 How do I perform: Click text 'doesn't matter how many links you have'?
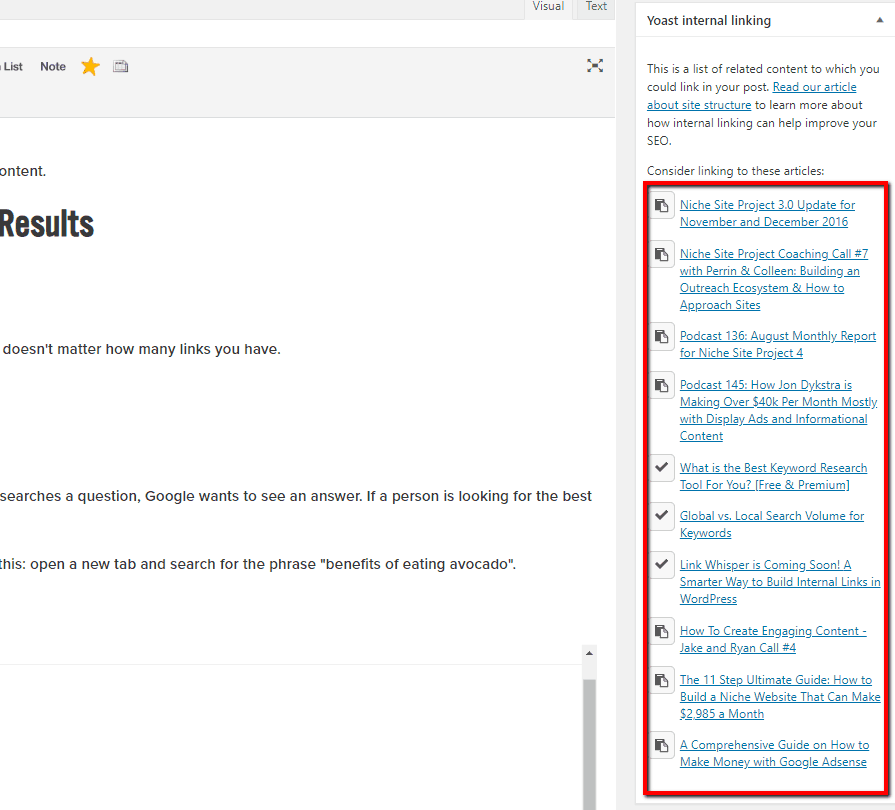click(142, 349)
